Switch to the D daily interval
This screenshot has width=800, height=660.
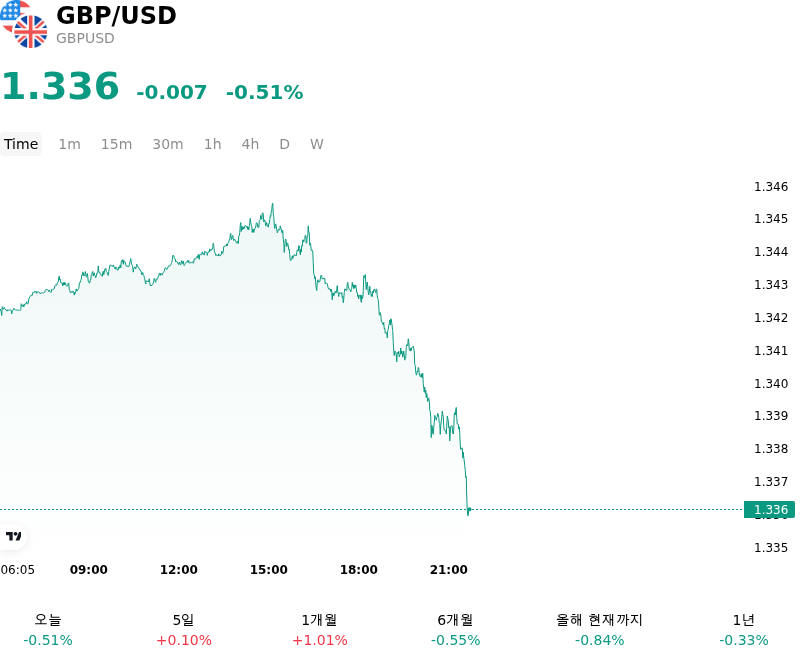pyautogui.click(x=284, y=144)
